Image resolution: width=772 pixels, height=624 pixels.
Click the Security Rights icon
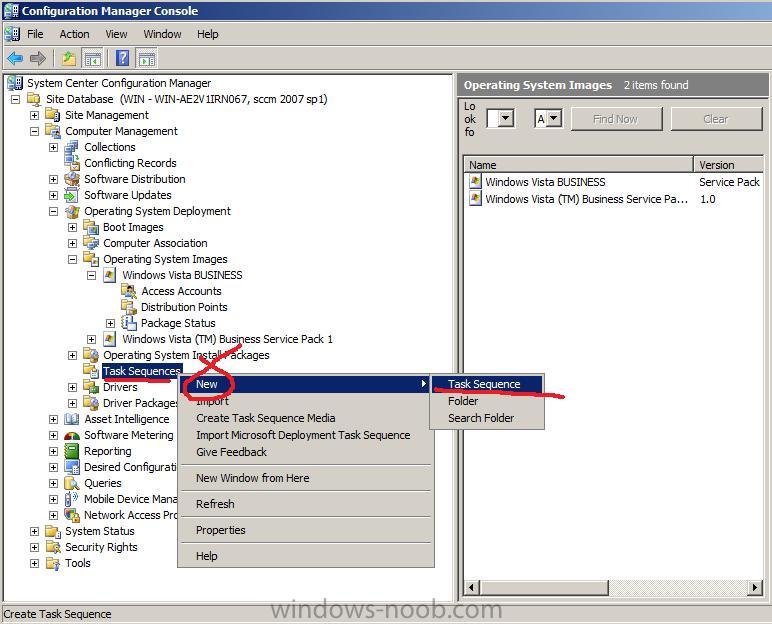(53, 547)
